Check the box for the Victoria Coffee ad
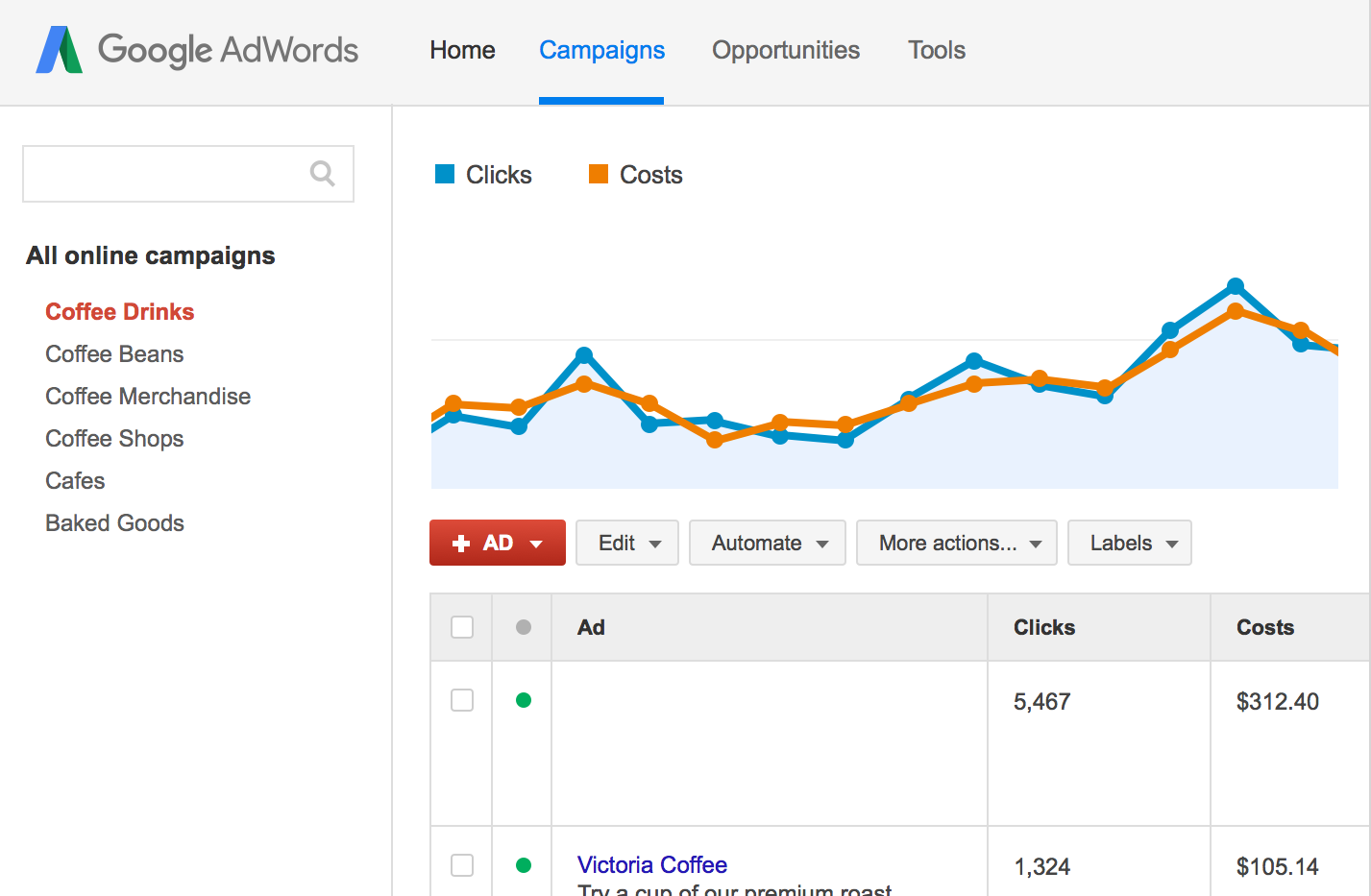The height and width of the screenshot is (896, 1371). [x=462, y=865]
